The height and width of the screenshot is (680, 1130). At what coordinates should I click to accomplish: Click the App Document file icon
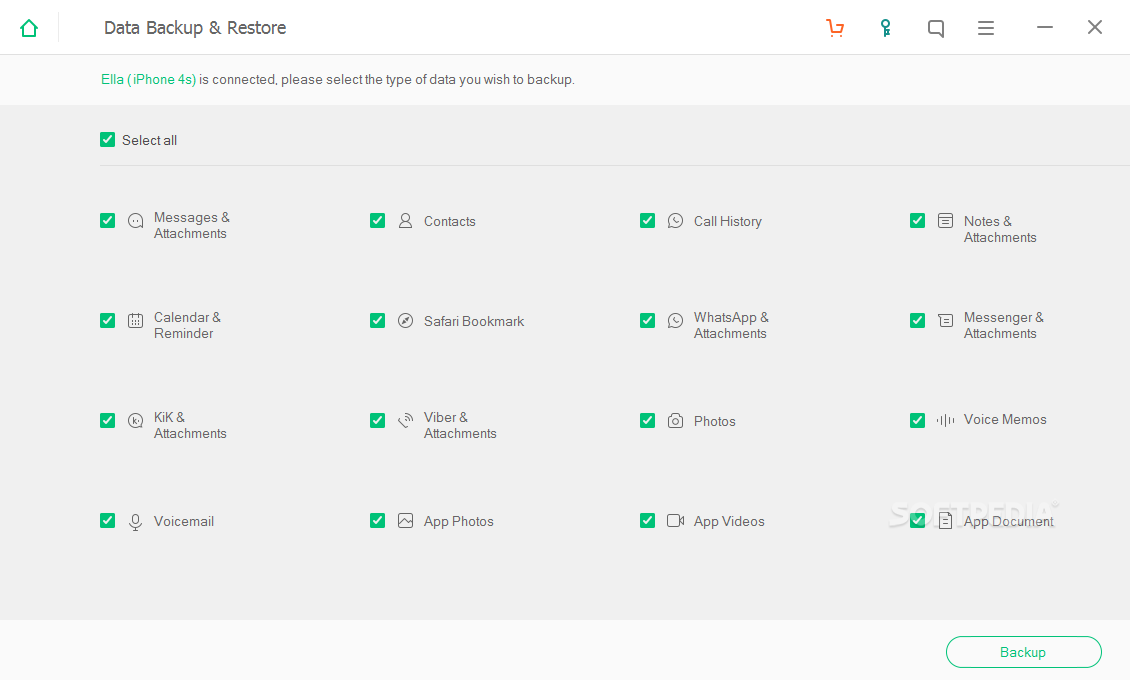[x=946, y=521]
